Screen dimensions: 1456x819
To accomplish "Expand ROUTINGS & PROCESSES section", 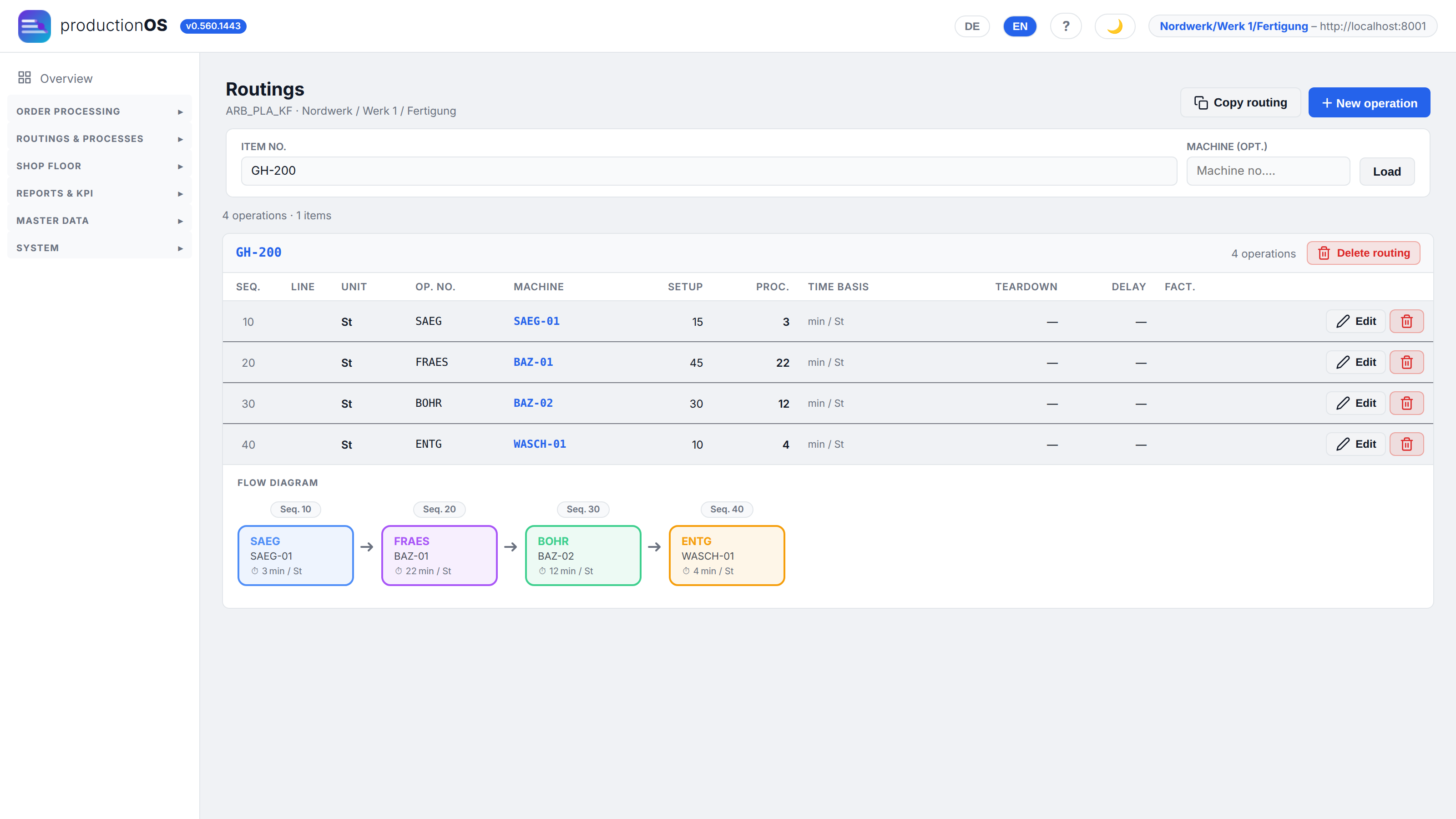I will pyautogui.click(x=100, y=138).
